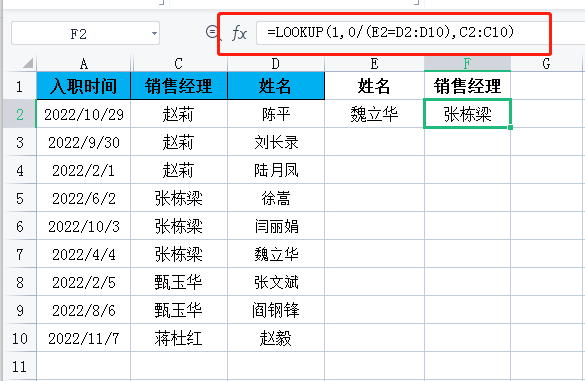The height and width of the screenshot is (381, 585).
Task: Click name cell 徐嵩
Action: [276, 198]
